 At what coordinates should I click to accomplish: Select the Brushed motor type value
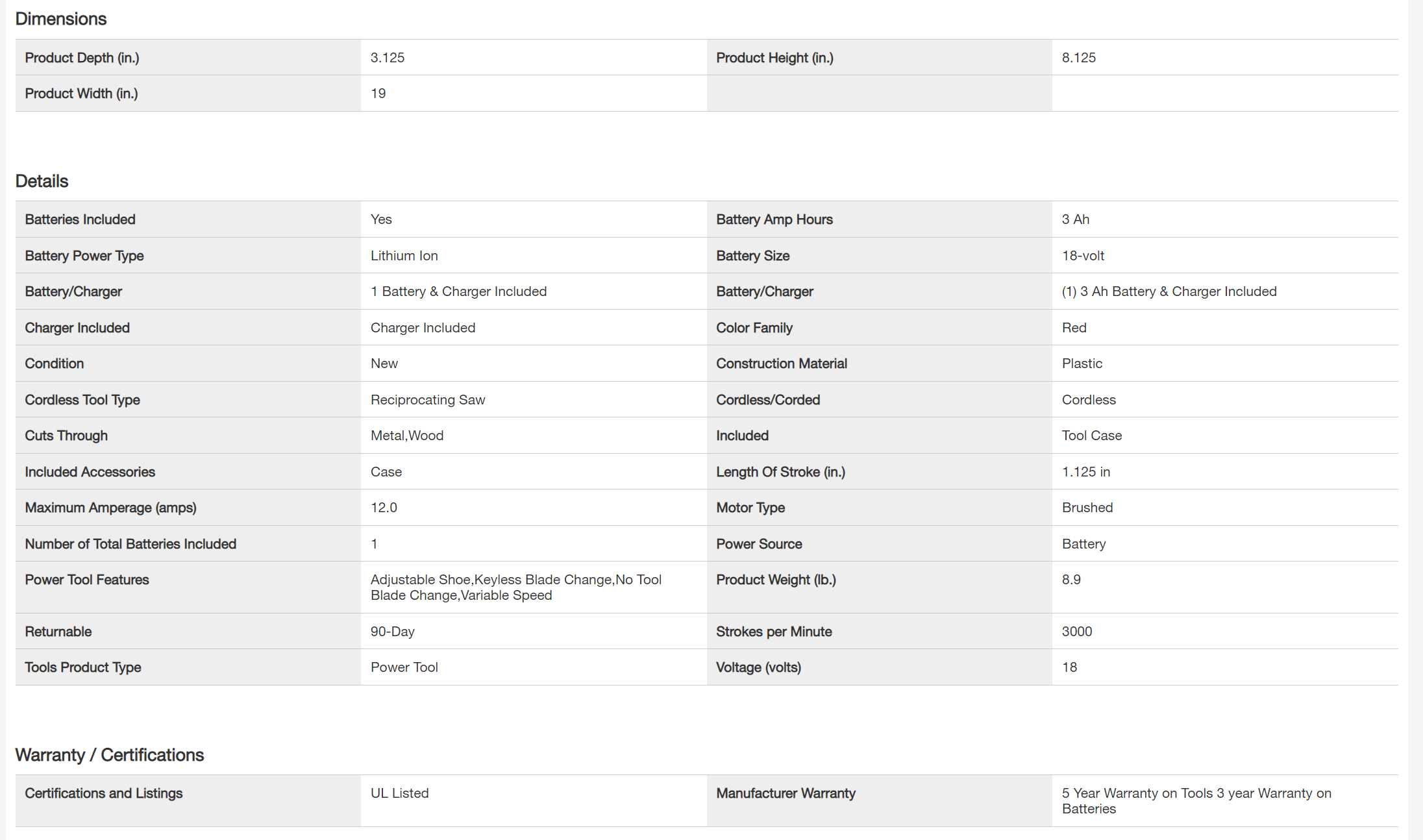click(1087, 508)
